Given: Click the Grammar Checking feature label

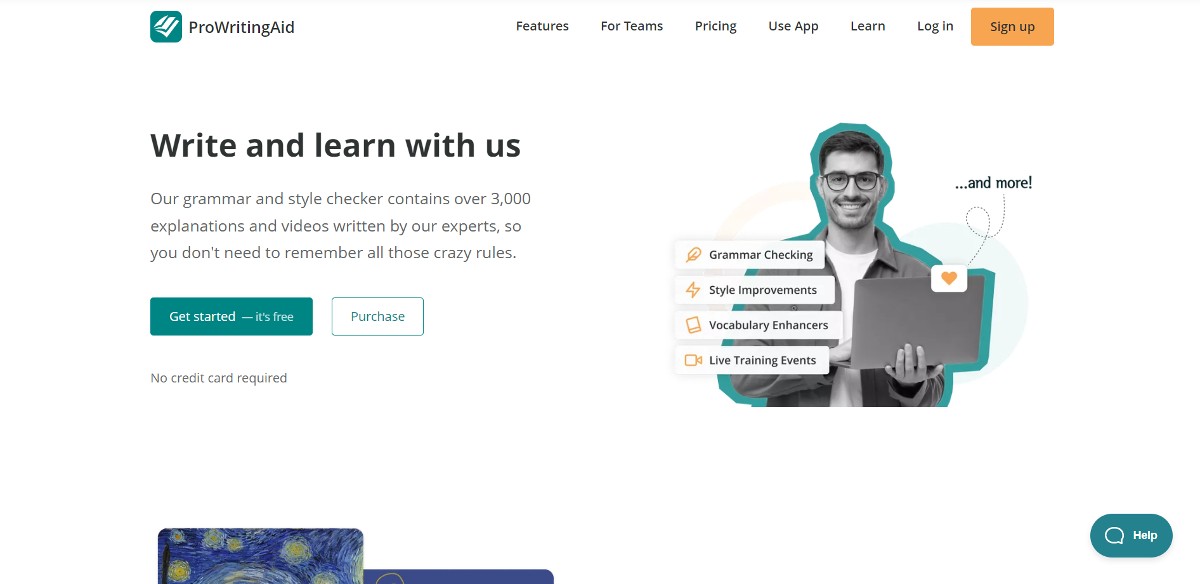Looking at the screenshot, I should pyautogui.click(x=761, y=255).
